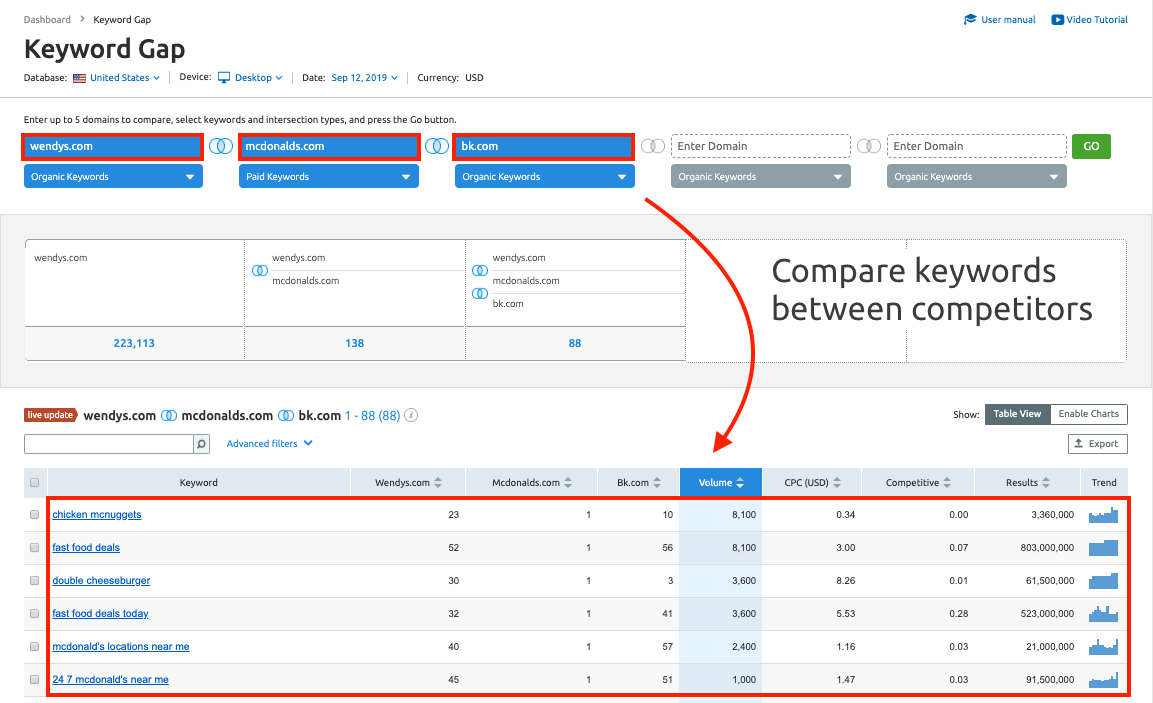The width and height of the screenshot is (1153, 703).
Task: Open 24 7 mcdonald's near me link
Action: tap(110, 680)
